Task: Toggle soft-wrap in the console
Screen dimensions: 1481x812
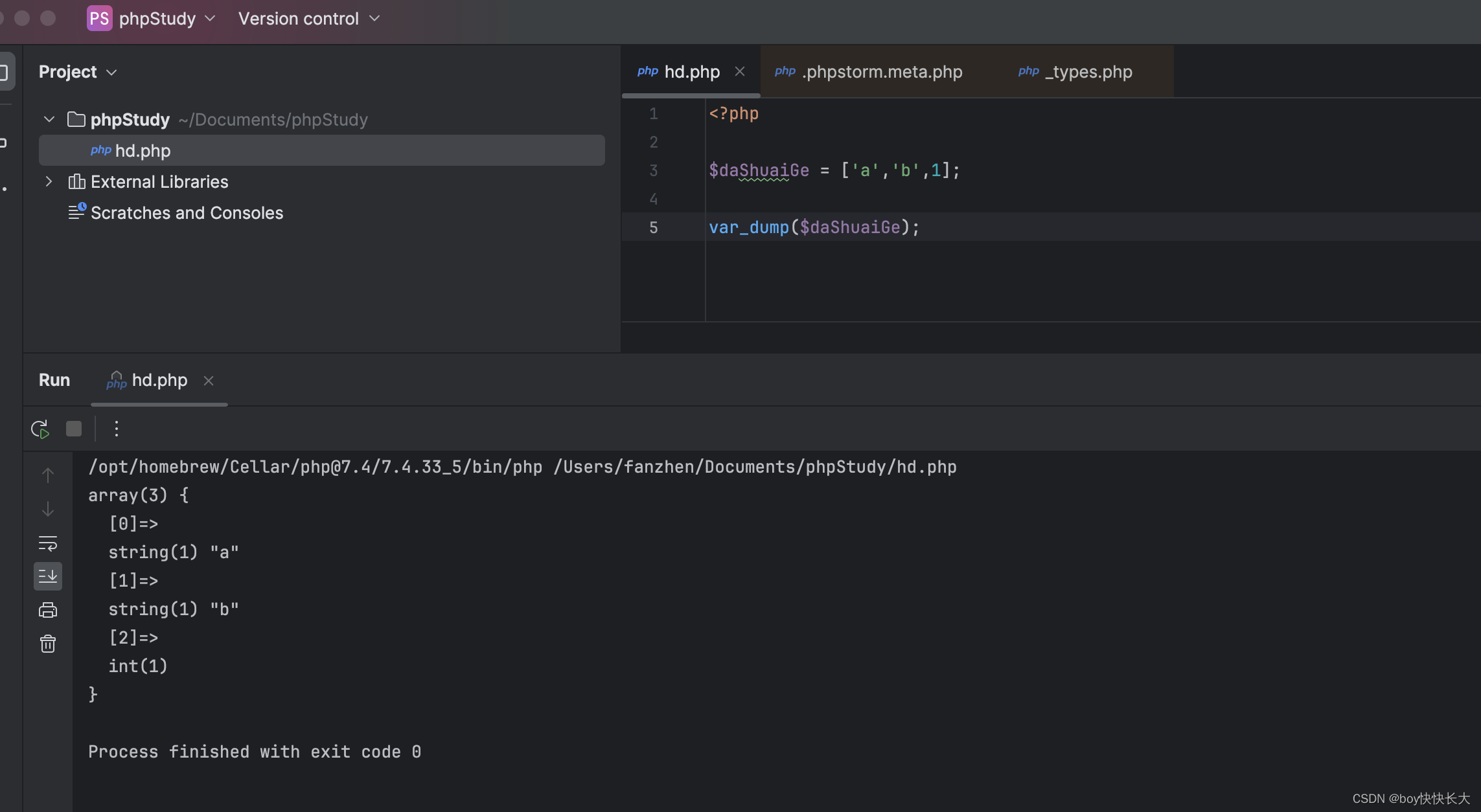Action: [48, 543]
